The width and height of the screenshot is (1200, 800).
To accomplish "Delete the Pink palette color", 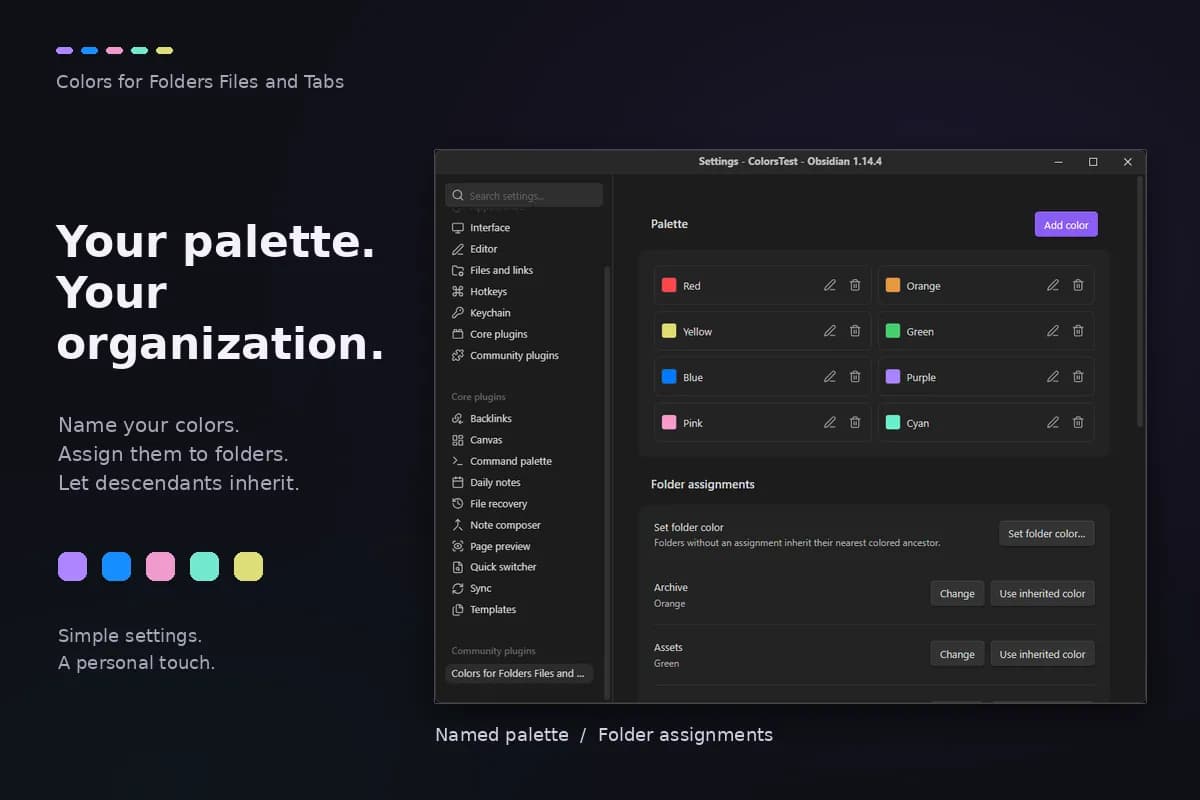I will 855,423.
